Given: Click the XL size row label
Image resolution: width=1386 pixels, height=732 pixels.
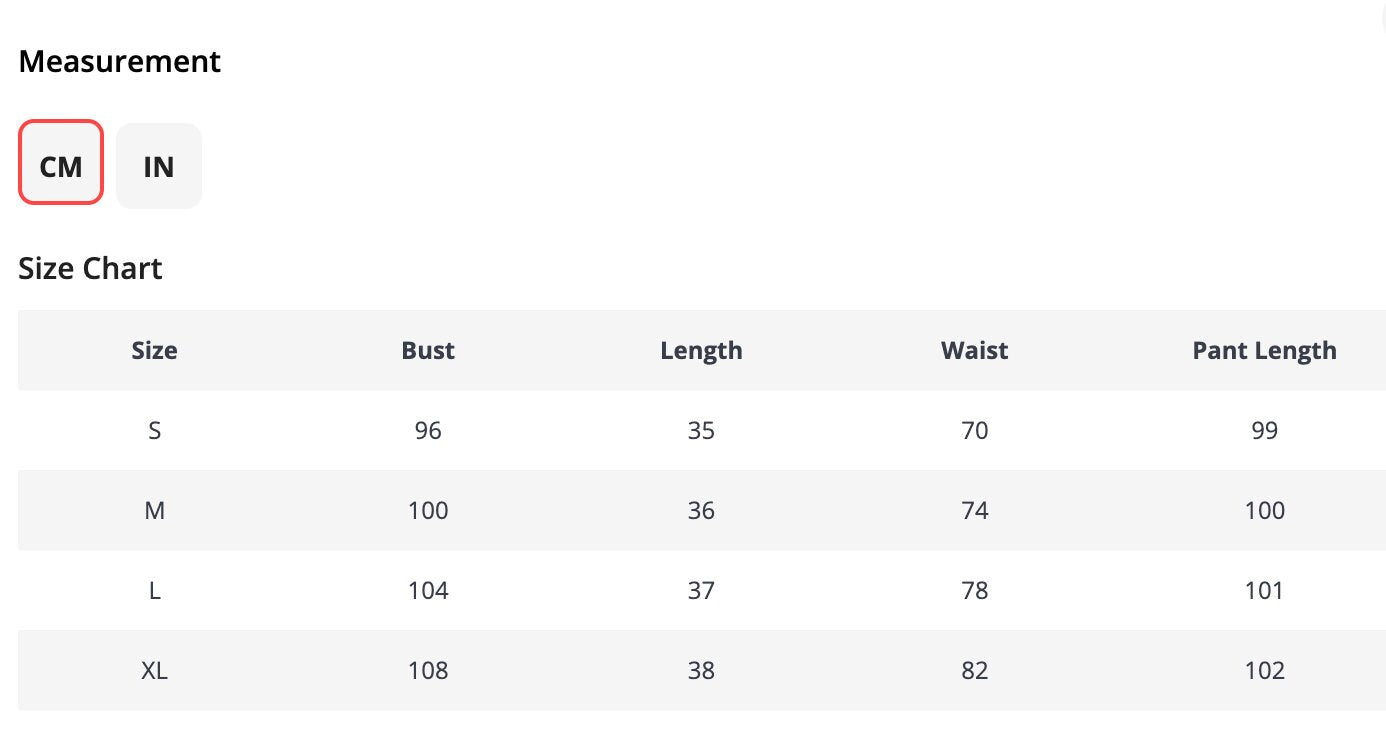Looking at the screenshot, I should coord(154,671).
